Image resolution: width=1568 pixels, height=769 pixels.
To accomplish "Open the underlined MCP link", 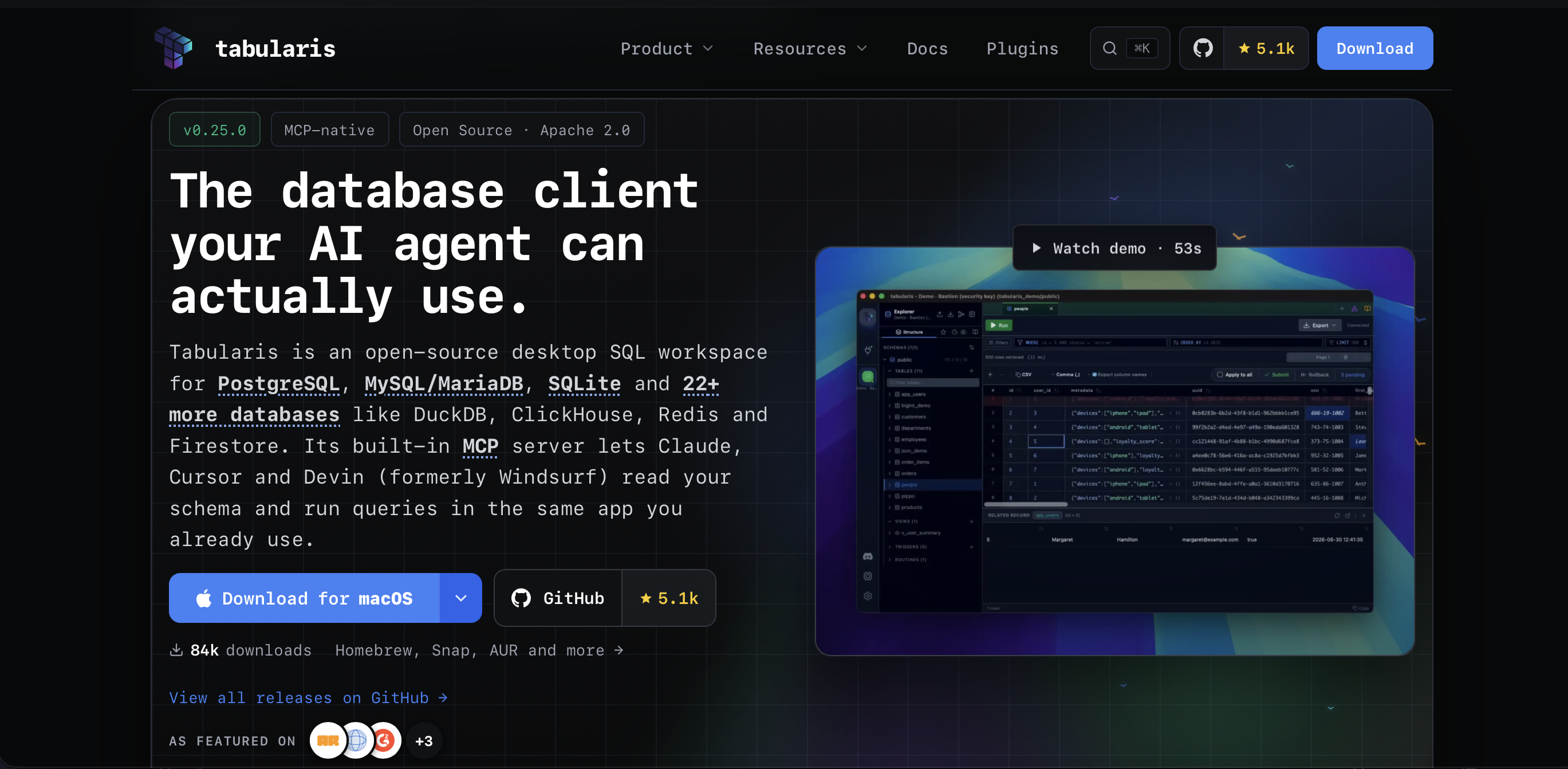I will point(480,446).
